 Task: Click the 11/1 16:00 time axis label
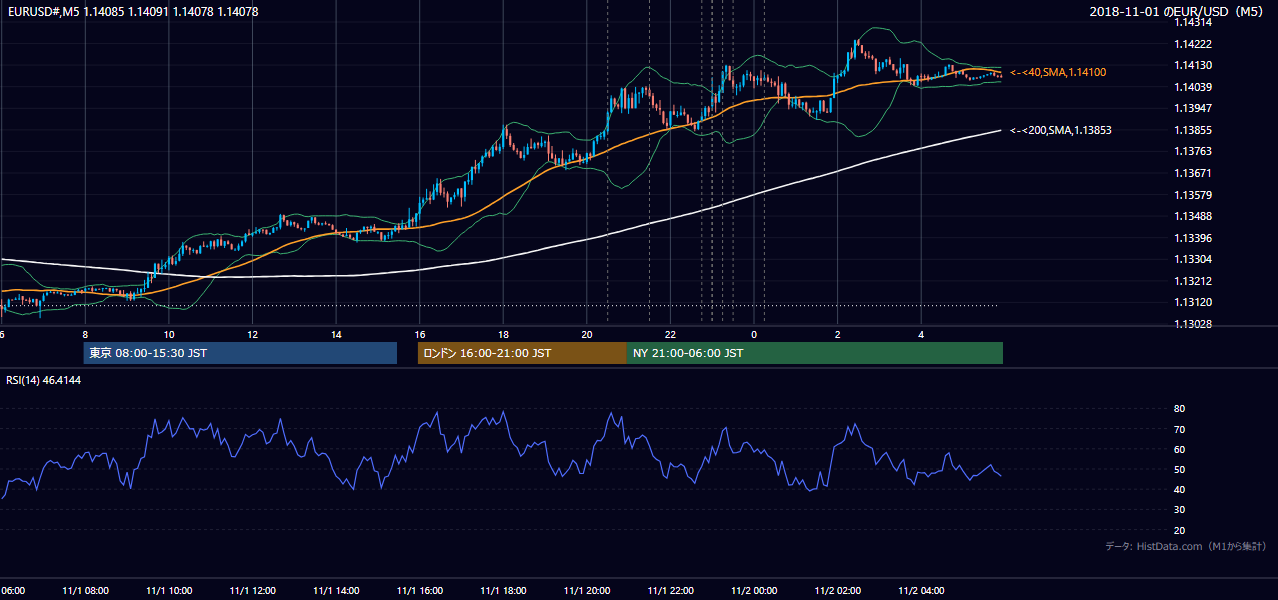[x=420, y=590]
